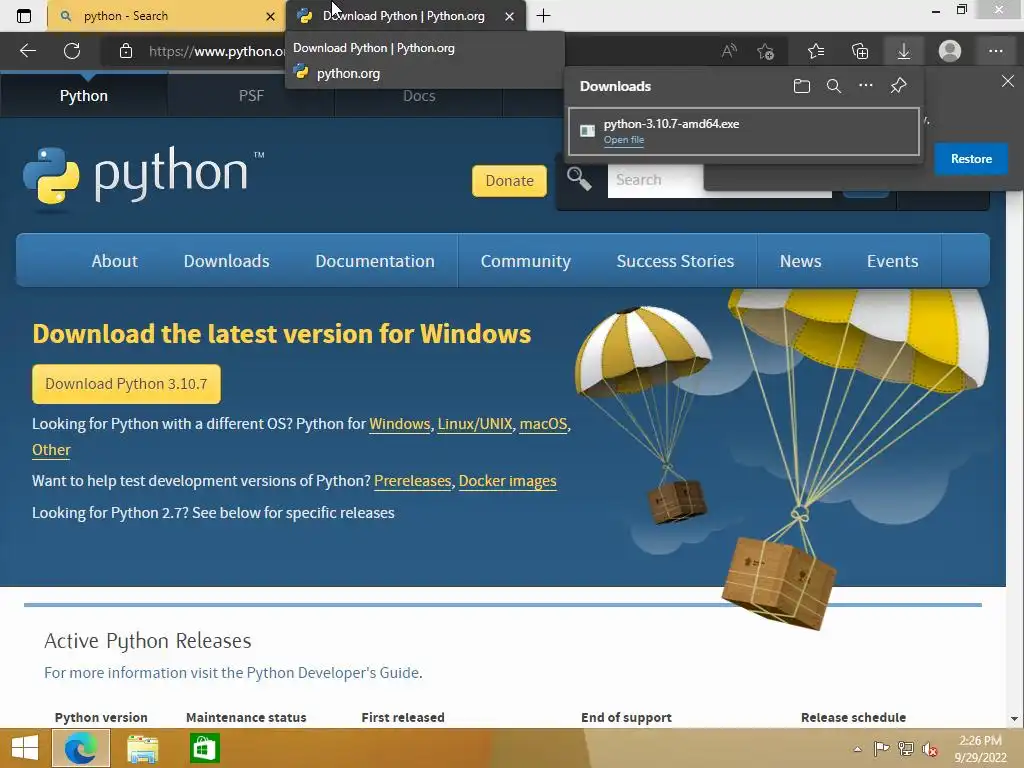
Task: Open the Community menu
Action: click(526, 261)
